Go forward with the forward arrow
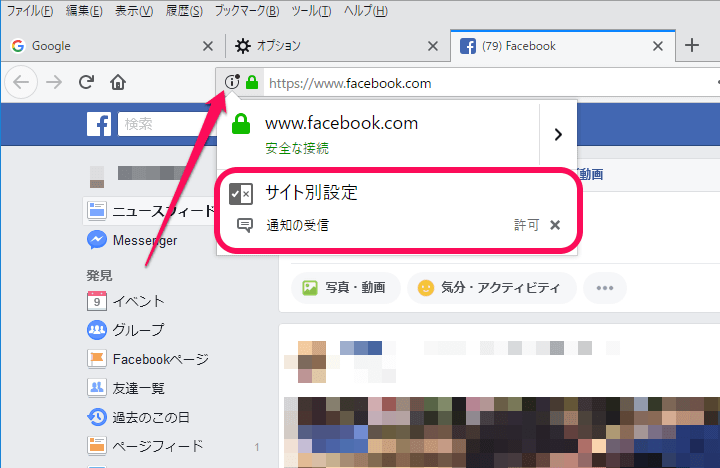Image resolution: width=720 pixels, height=468 pixels. point(54,83)
